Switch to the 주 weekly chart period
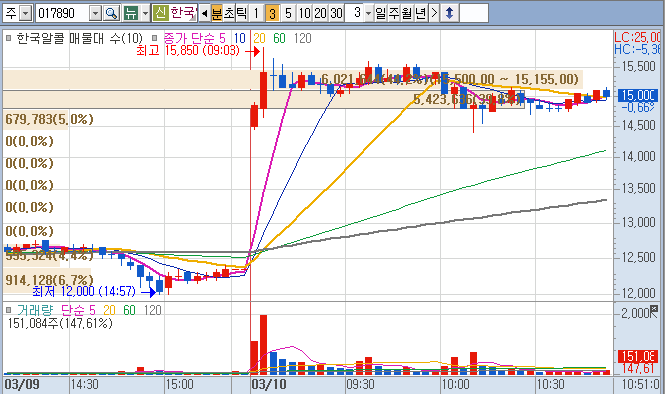 pyautogui.click(x=394, y=13)
